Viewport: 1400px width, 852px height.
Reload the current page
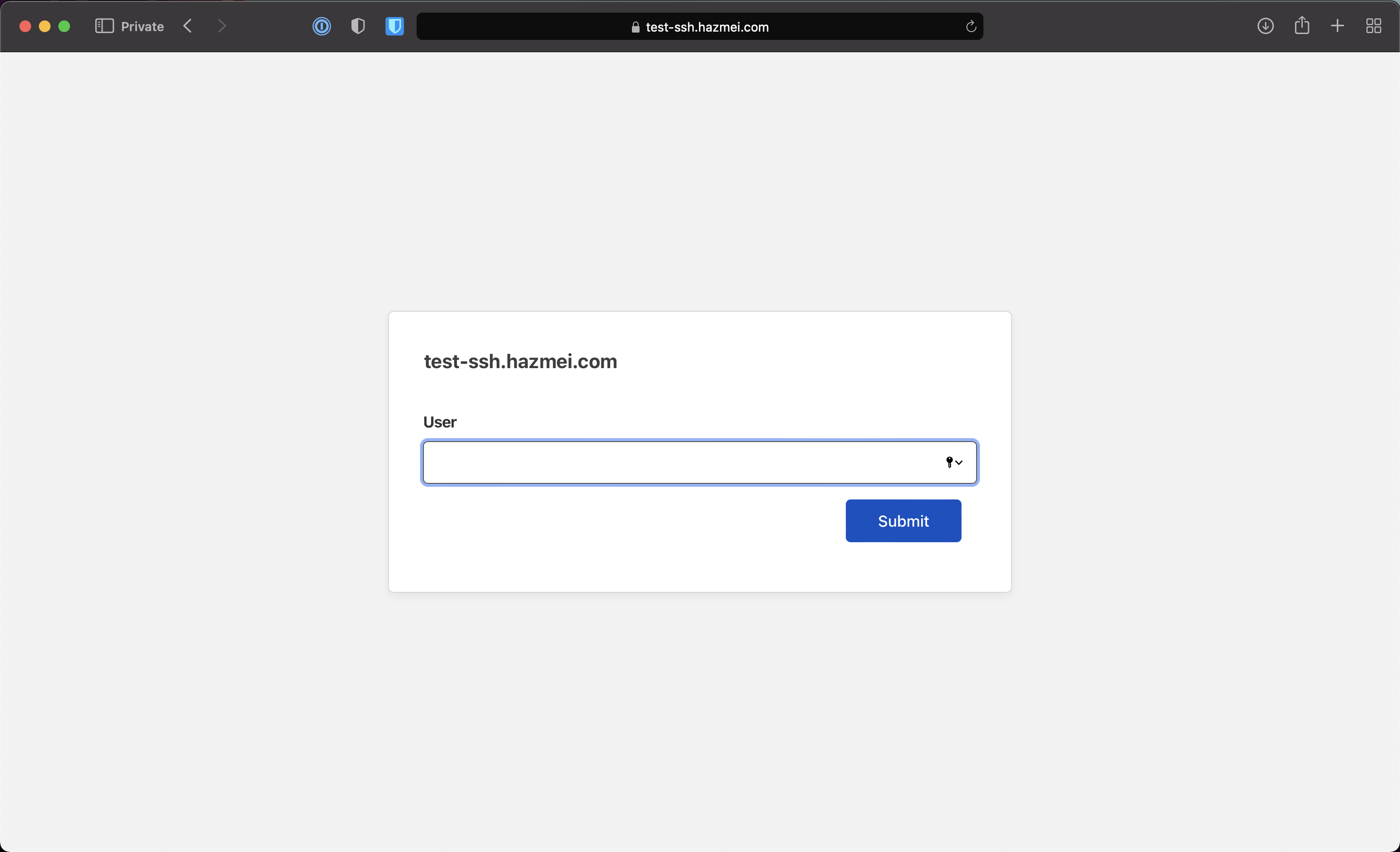point(970,26)
